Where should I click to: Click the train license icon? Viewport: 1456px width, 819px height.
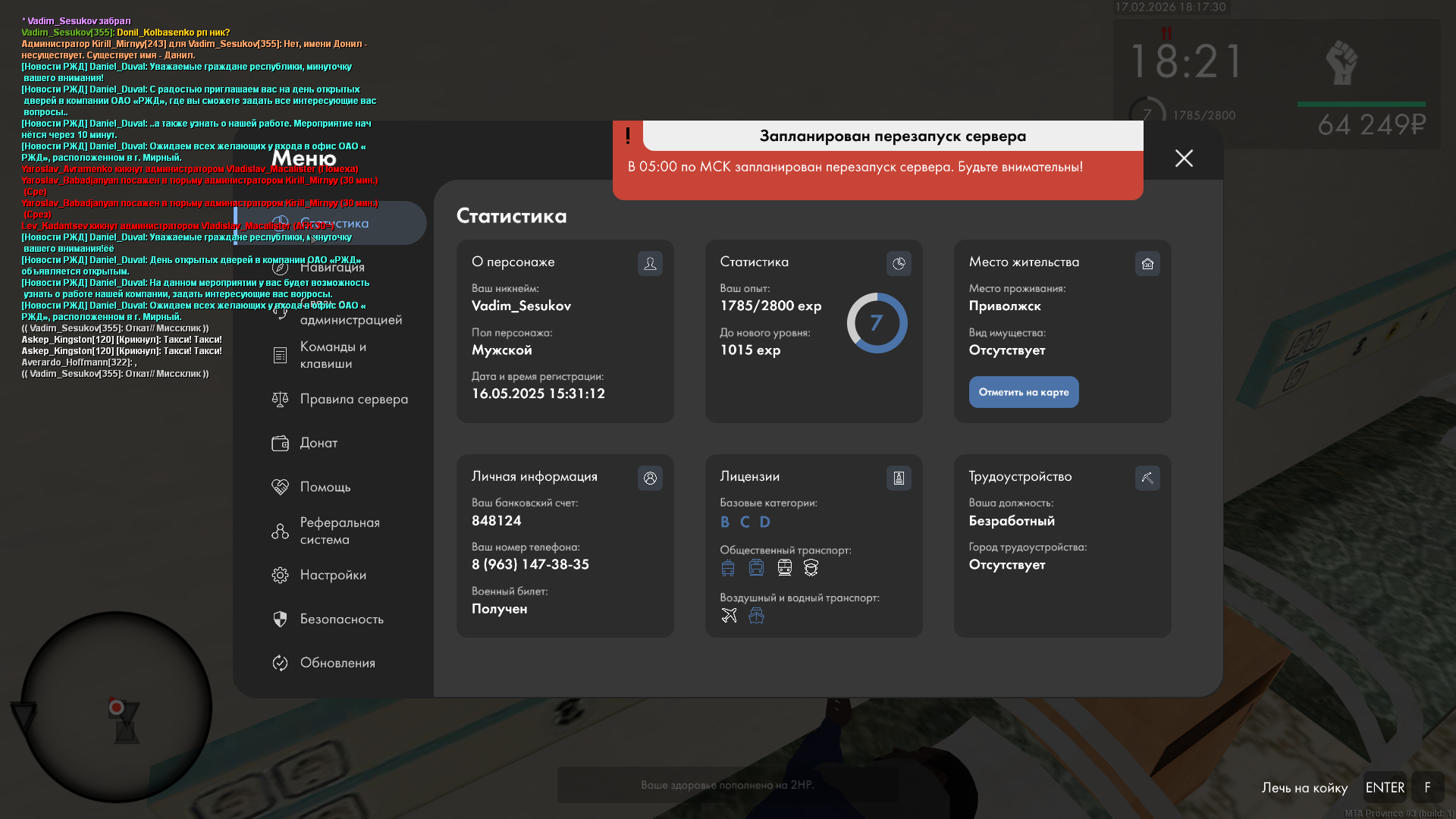coord(785,567)
